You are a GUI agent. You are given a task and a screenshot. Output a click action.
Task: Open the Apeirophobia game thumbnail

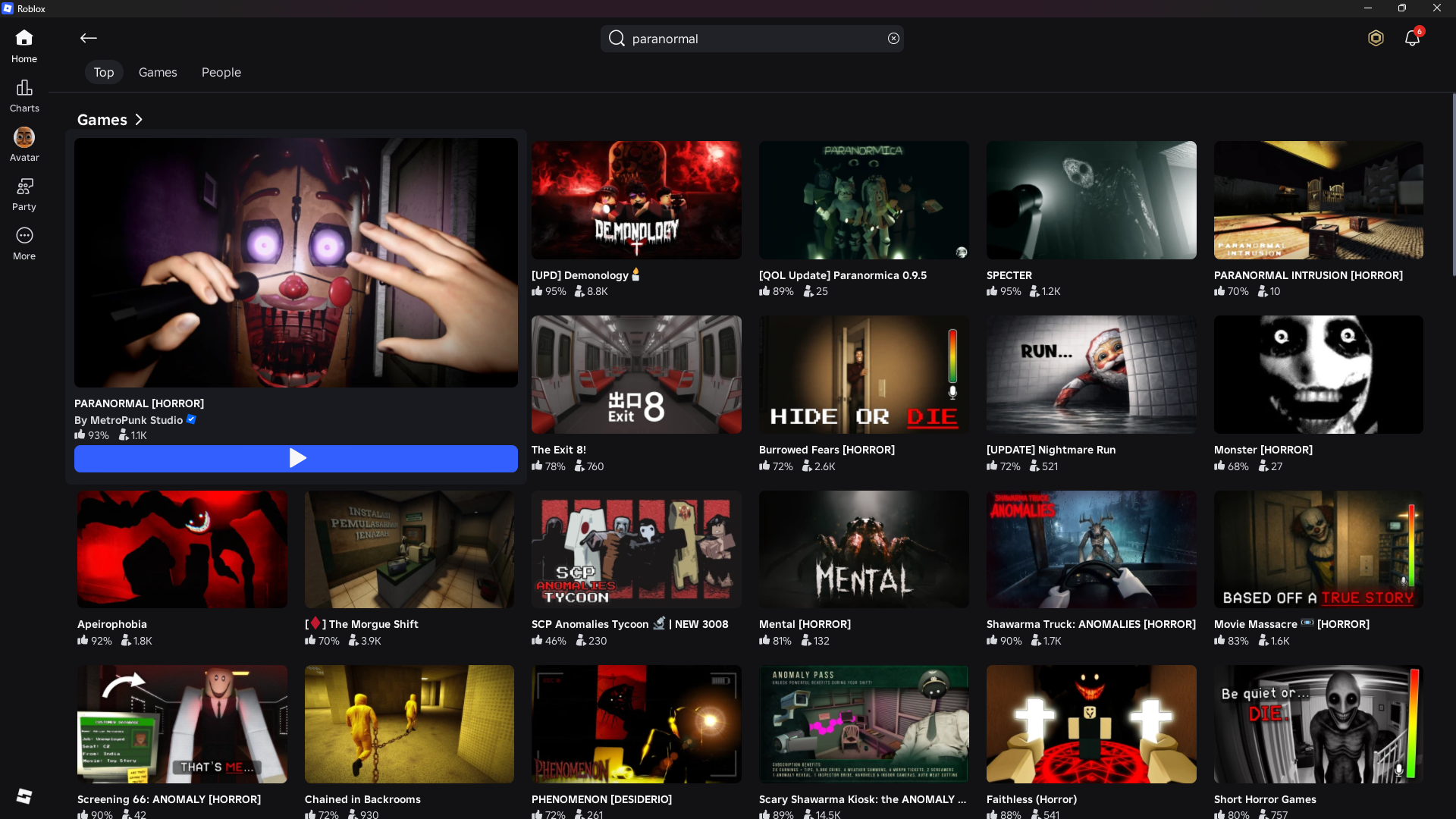pos(182,549)
